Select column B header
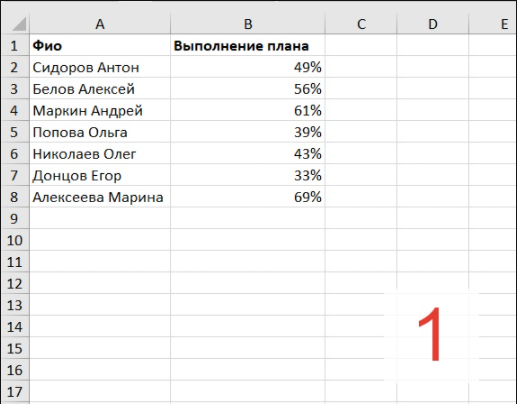 click(248, 24)
